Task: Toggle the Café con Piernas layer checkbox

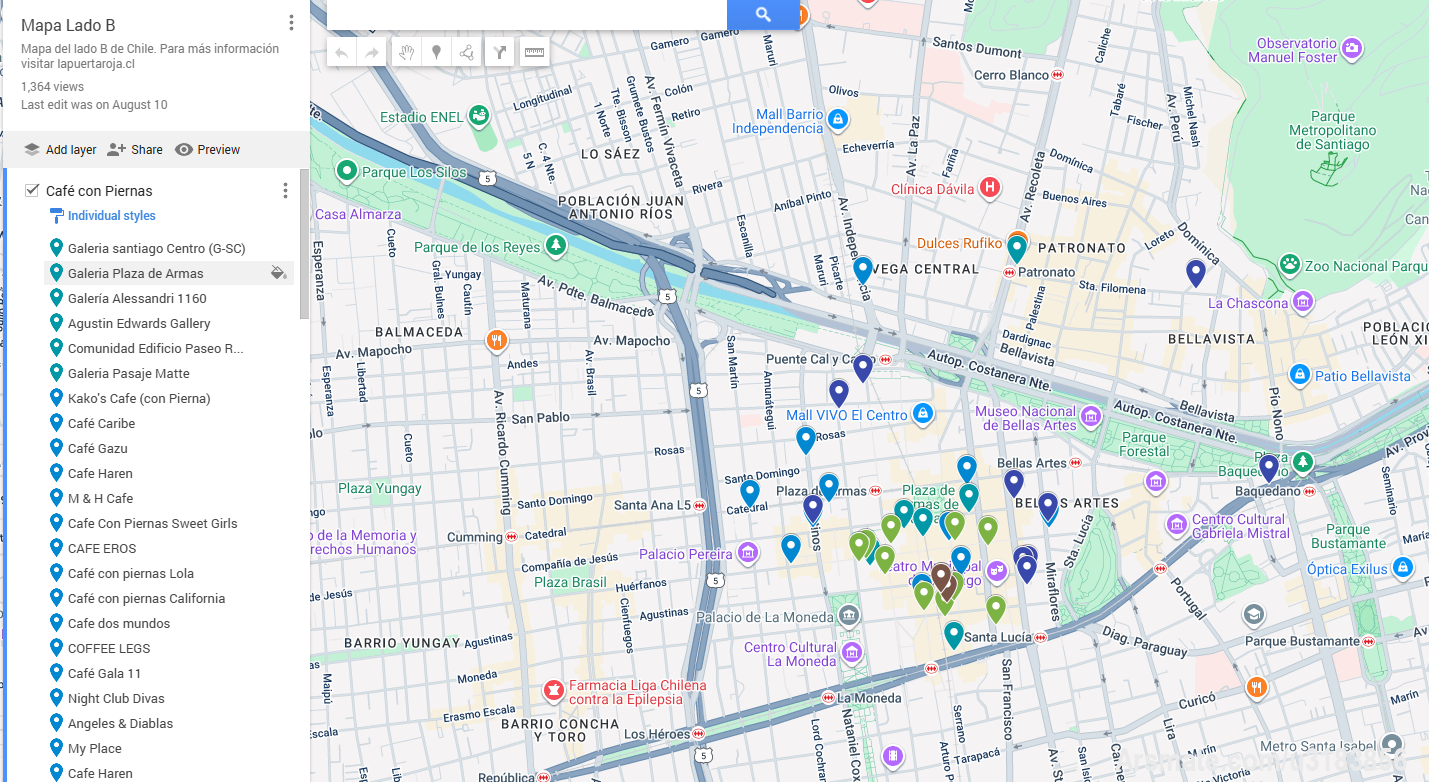Action: (x=32, y=190)
